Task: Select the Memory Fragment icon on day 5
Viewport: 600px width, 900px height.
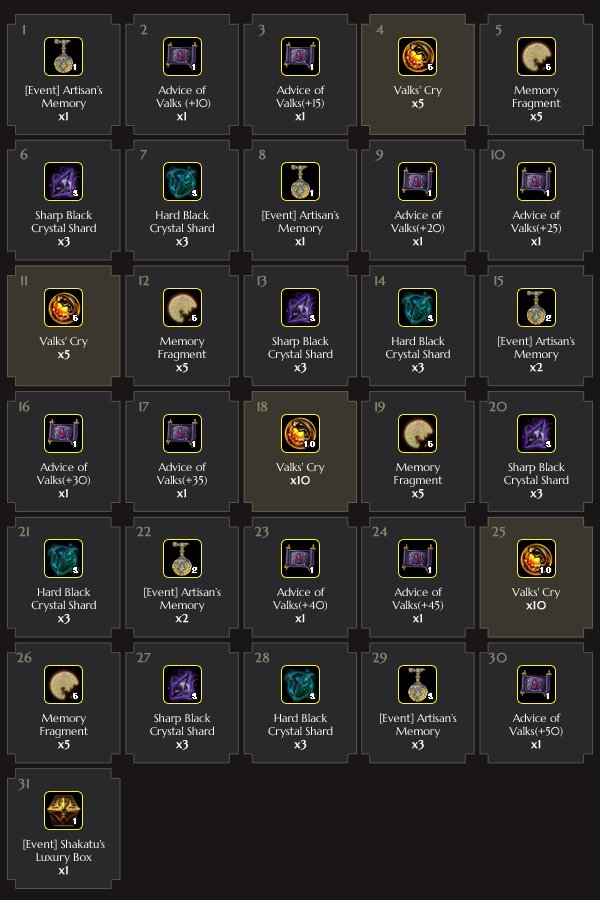Action: pos(536,56)
